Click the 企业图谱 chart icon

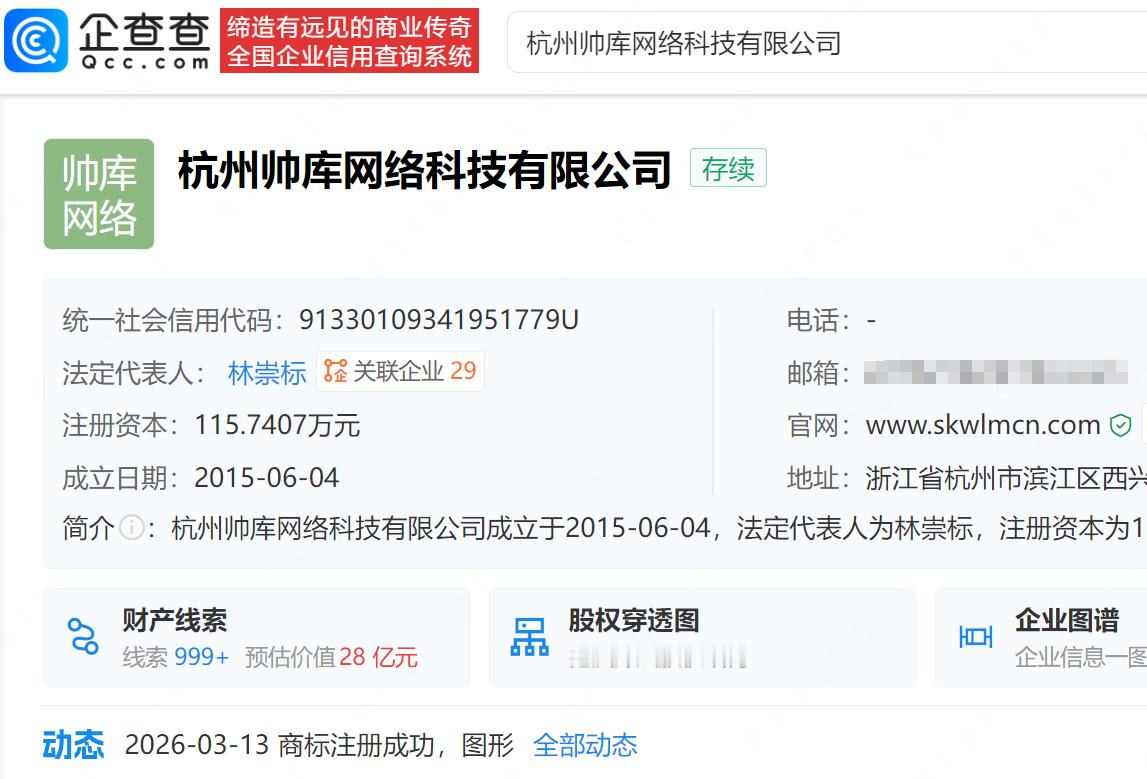pyautogui.click(x=976, y=637)
